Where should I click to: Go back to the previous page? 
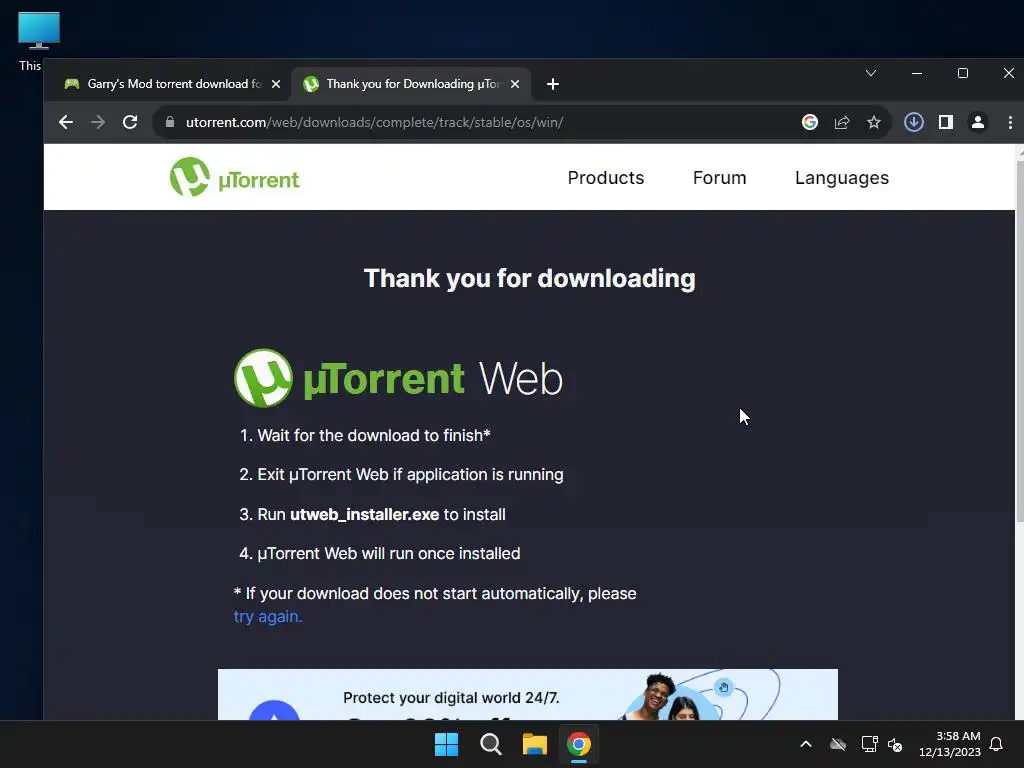click(65, 122)
